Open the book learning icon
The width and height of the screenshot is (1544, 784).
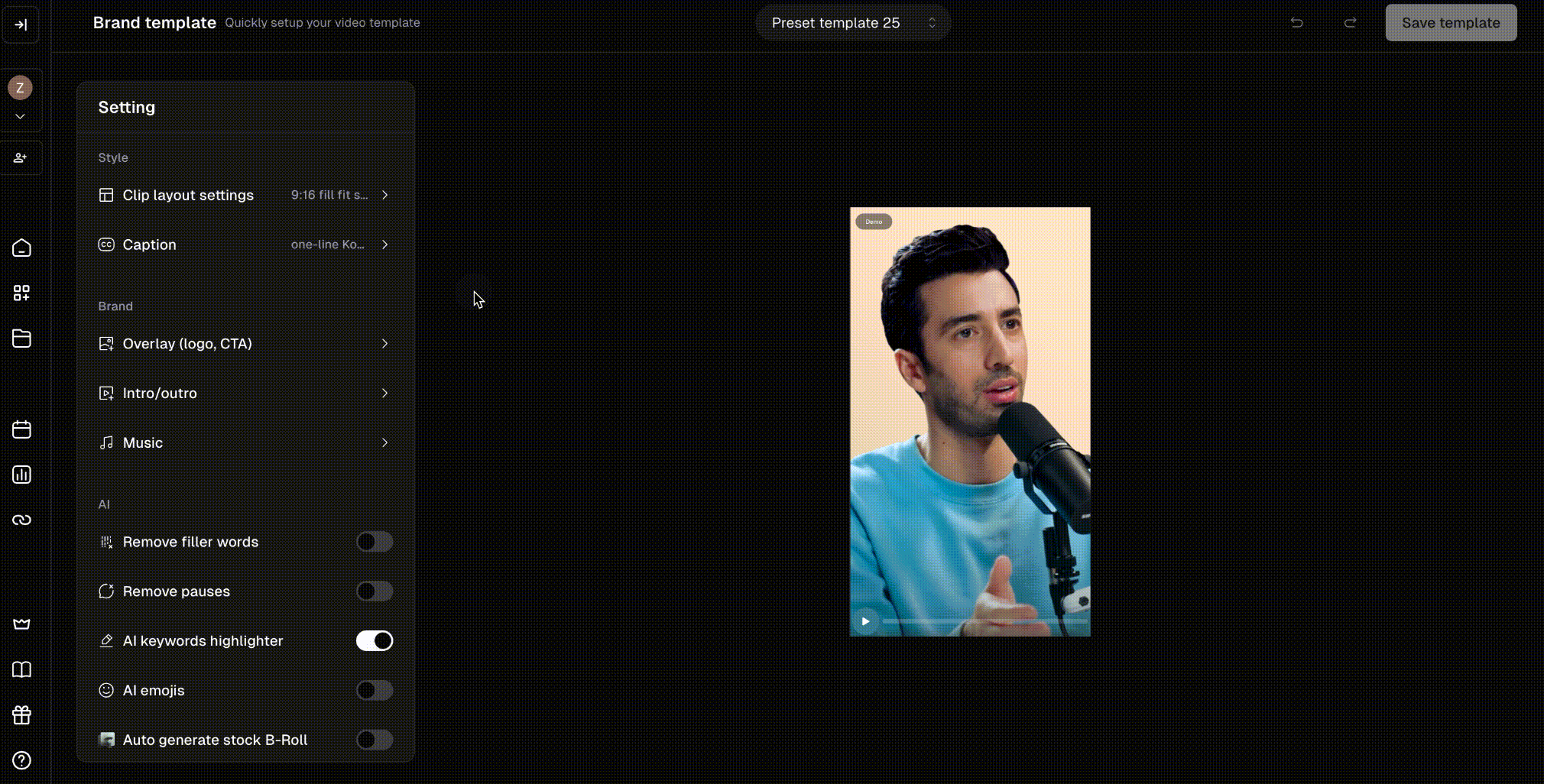click(x=21, y=670)
